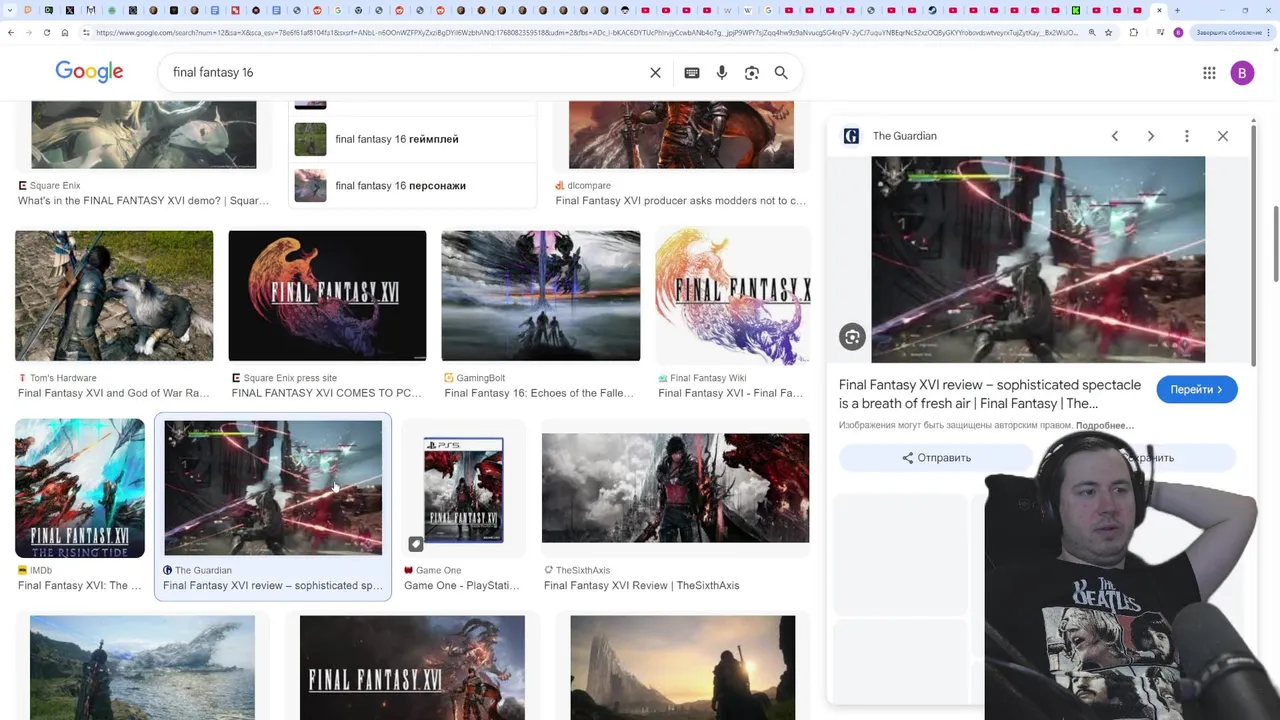Start voice search with the microphone
The width and height of the screenshot is (1280, 720).
[x=721, y=73]
